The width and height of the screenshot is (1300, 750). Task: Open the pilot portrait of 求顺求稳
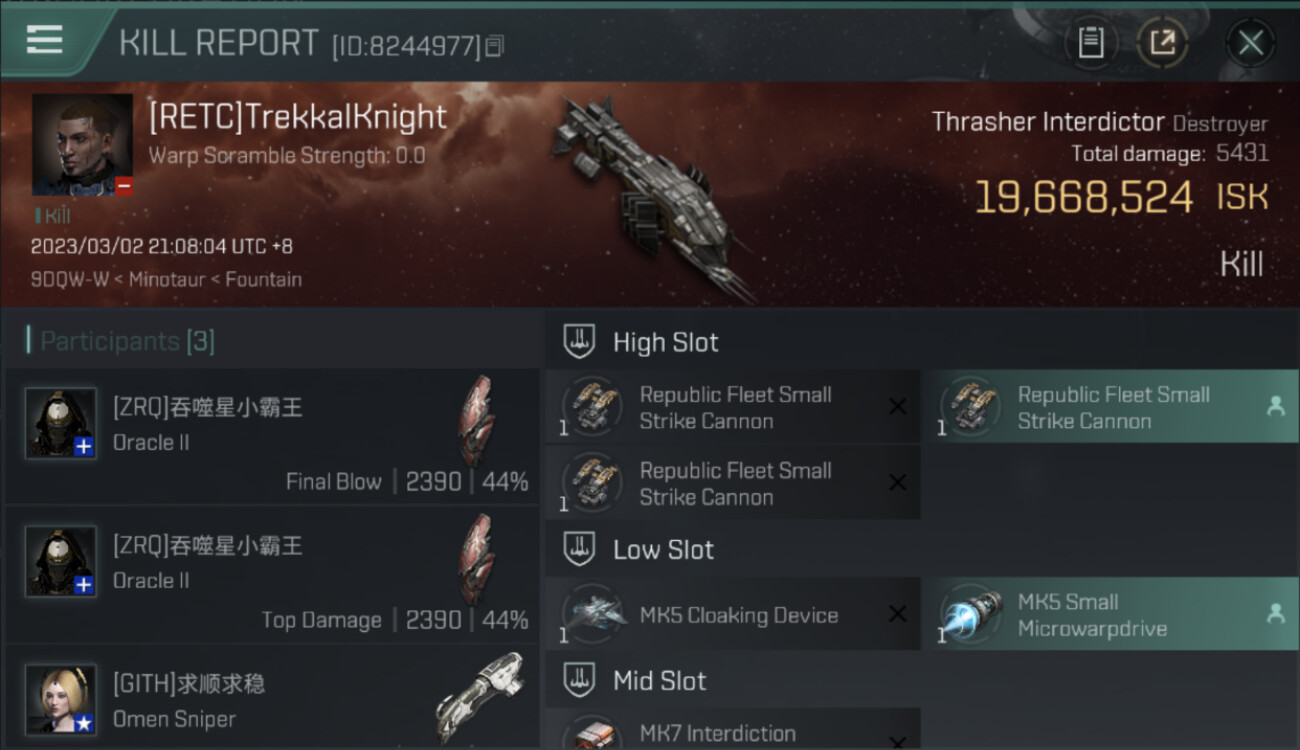(x=61, y=699)
